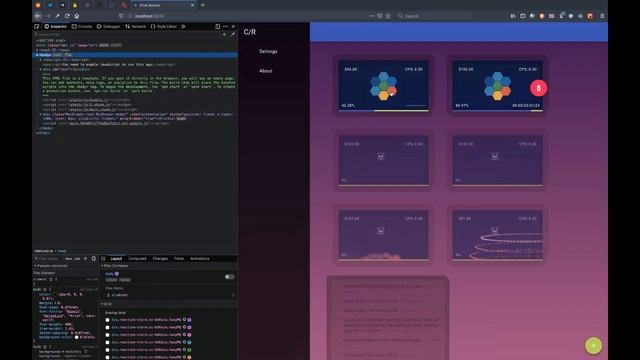Open the browser library icon
The width and height of the screenshot is (640, 360).
pyautogui.click(x=513, y=16)
